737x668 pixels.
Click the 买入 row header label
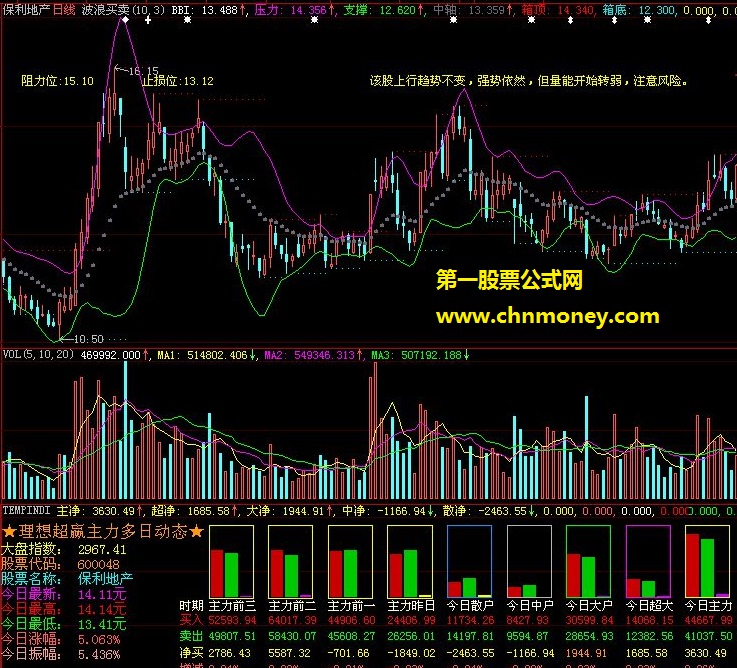(191, 621)
